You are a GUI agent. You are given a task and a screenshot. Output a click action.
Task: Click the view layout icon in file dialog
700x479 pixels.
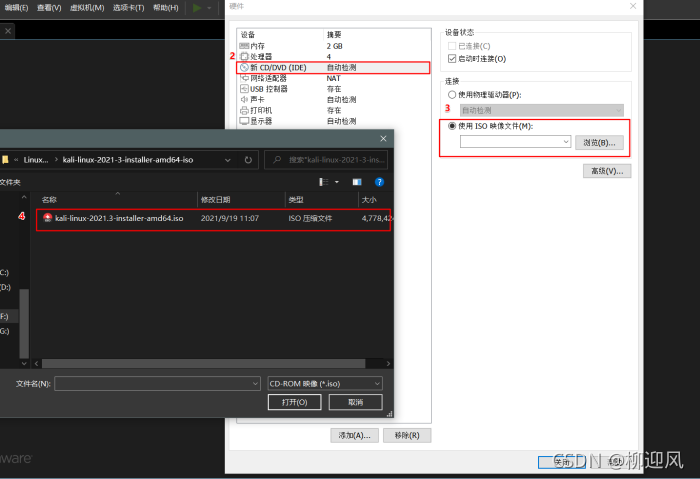324,182
